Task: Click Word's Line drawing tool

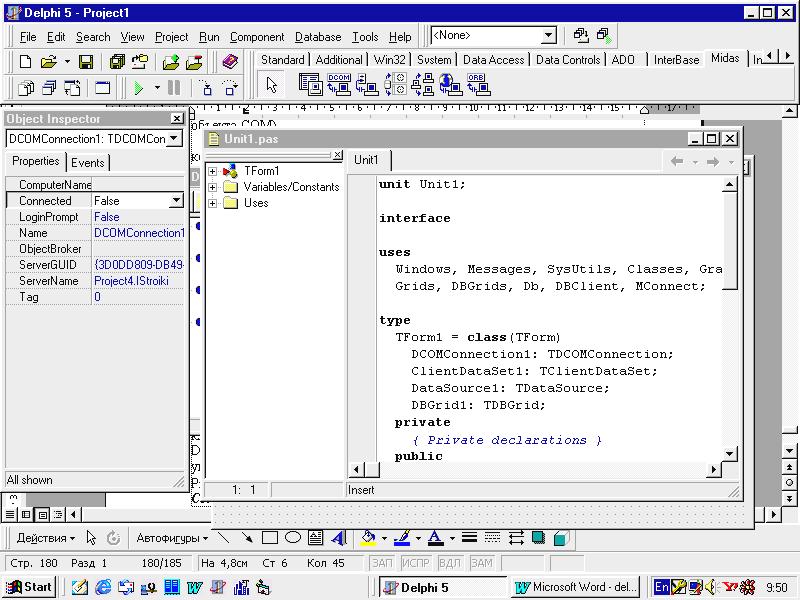Action: pos(223,538)
